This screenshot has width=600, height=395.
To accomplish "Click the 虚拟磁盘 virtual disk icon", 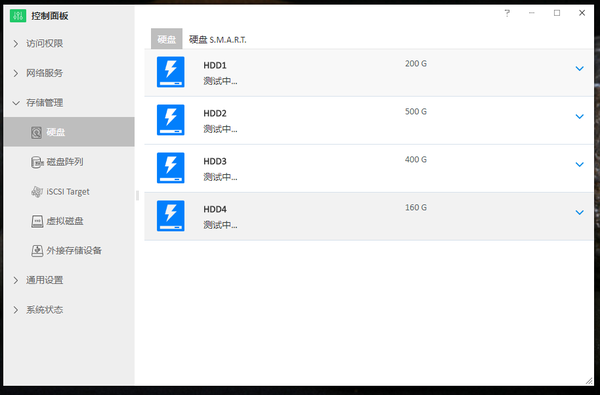I will [x=37, y=221].
